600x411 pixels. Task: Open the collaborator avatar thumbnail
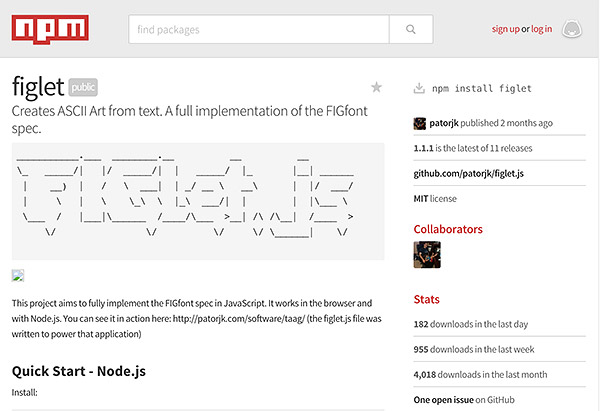(427, 255)
